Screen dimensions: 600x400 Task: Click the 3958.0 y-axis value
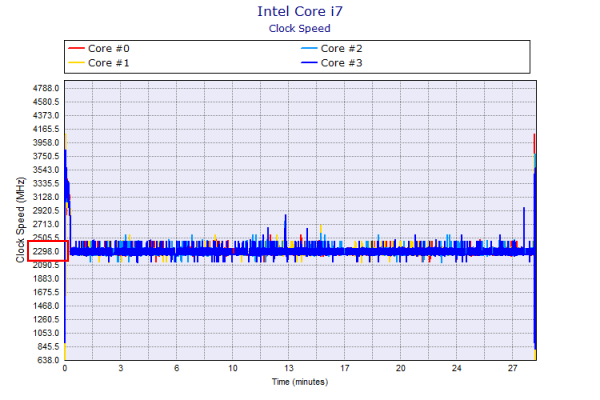pos(46,143)
